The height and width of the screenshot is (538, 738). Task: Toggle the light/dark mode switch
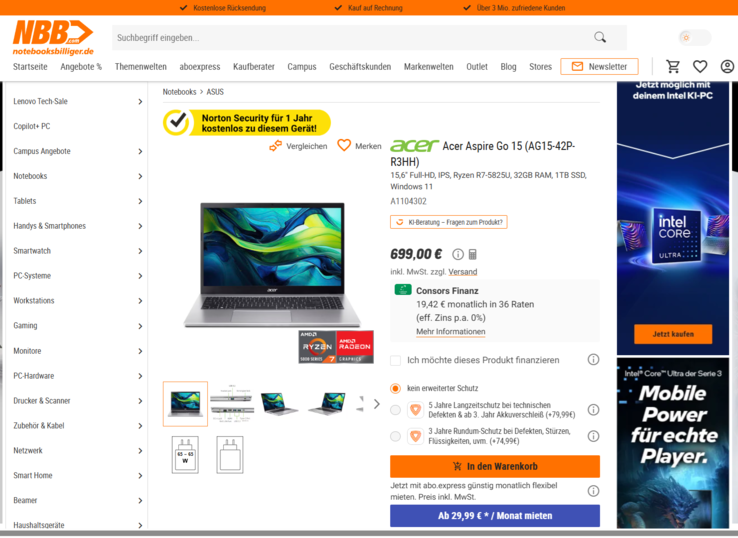[x=695, y=38]
